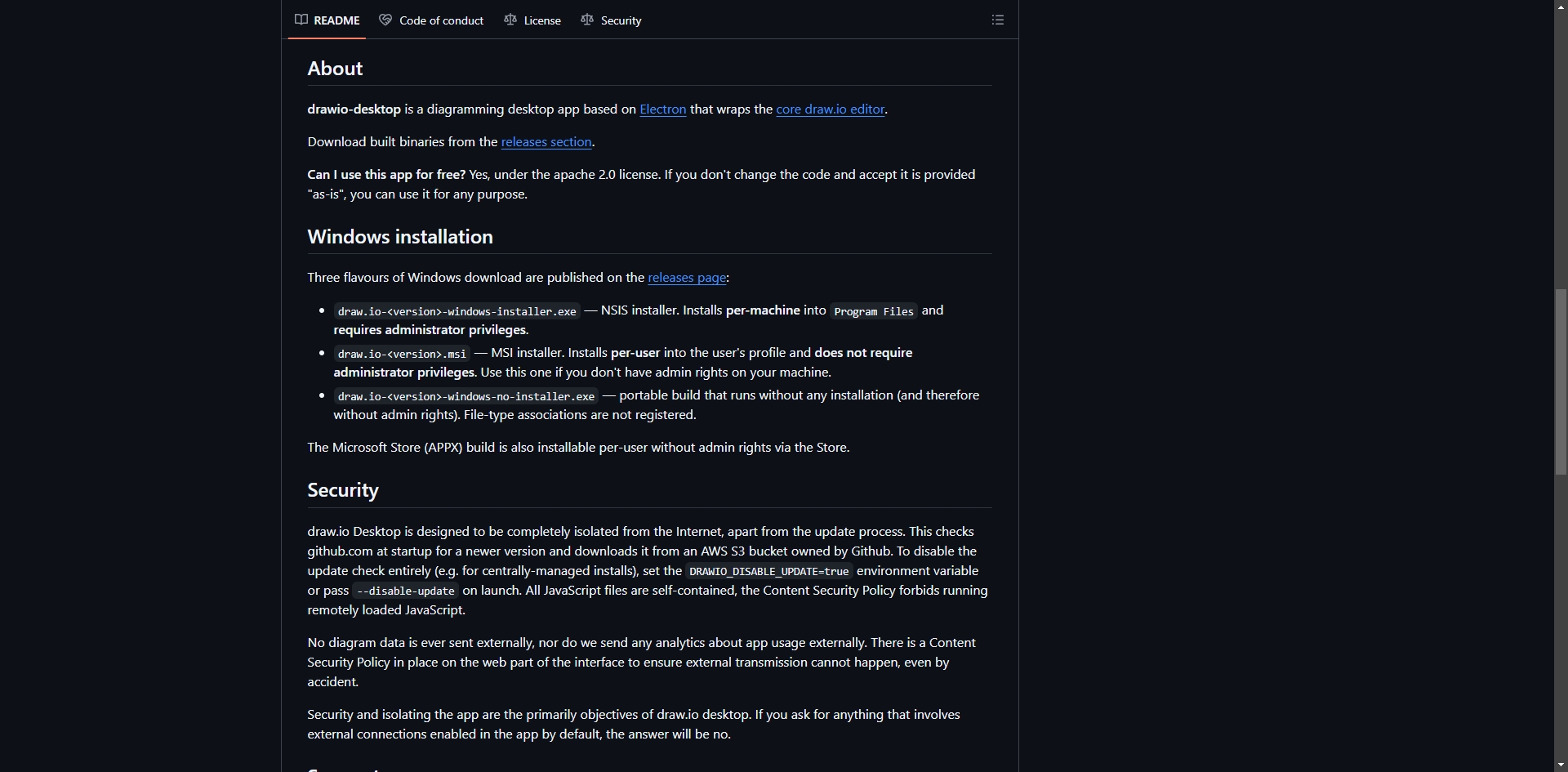The height and width of the screenshot is (772, 1568).
Task: Open the README outline icon
Action: point(997,20)
